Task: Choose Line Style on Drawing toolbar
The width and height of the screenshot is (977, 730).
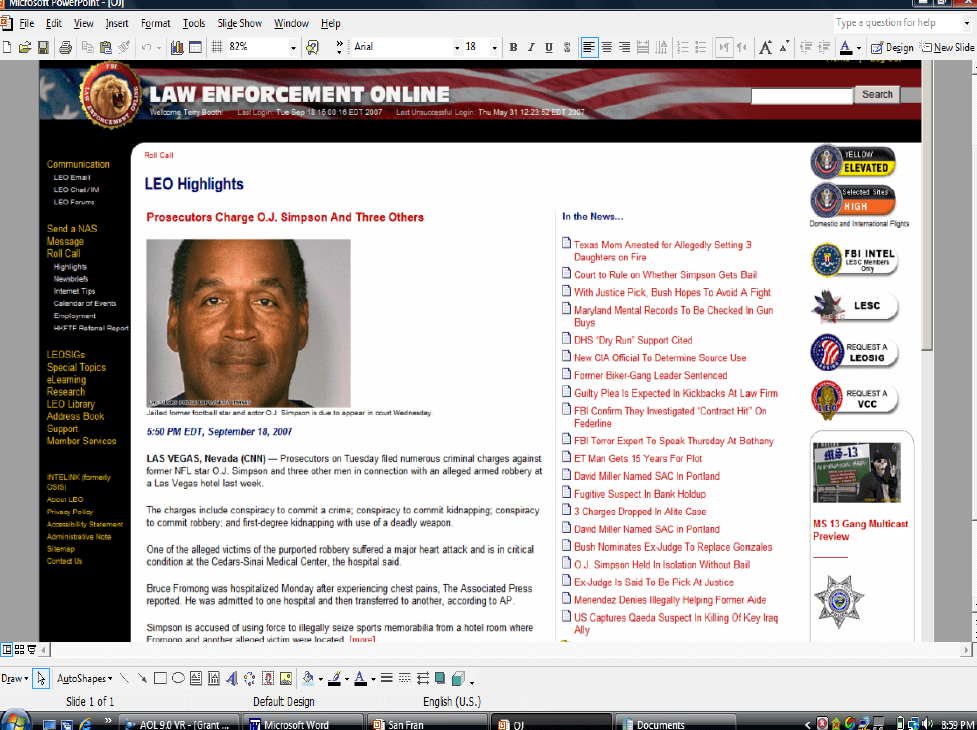Action: pyautogui.click(x=386, y=678)
